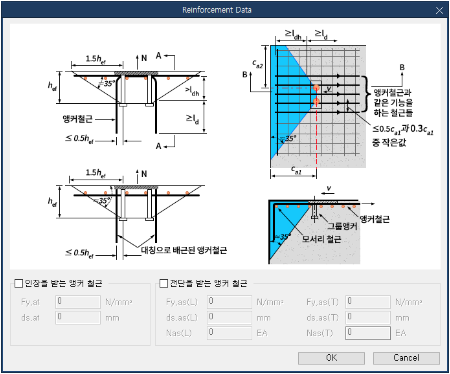This screenshot has width=450, height=374.
Task: Click the Fy,at input field
Action: (x=78, y=302)
